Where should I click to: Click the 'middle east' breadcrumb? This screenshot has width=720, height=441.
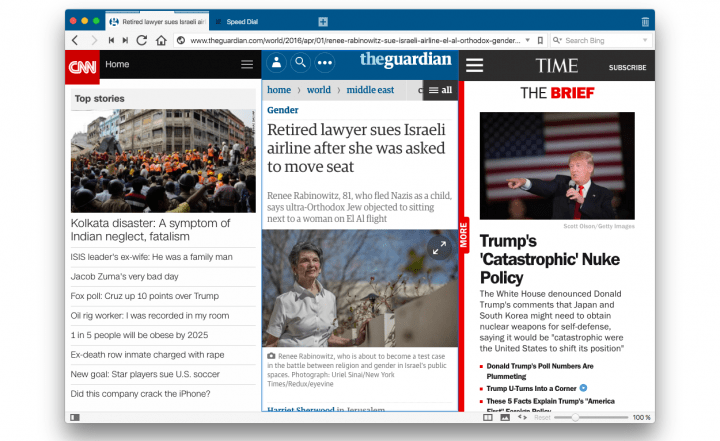[x=370, y=90]
